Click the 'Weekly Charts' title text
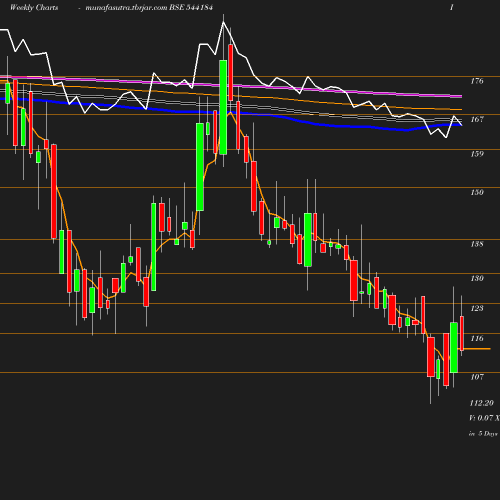The width and height of the screenshot is (500, 500). [x=34, y=7]
